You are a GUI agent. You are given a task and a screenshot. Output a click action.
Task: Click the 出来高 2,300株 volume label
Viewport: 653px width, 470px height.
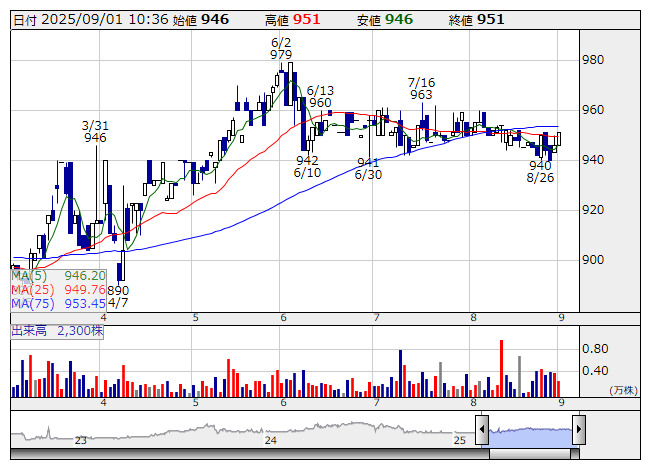[57, 331]
